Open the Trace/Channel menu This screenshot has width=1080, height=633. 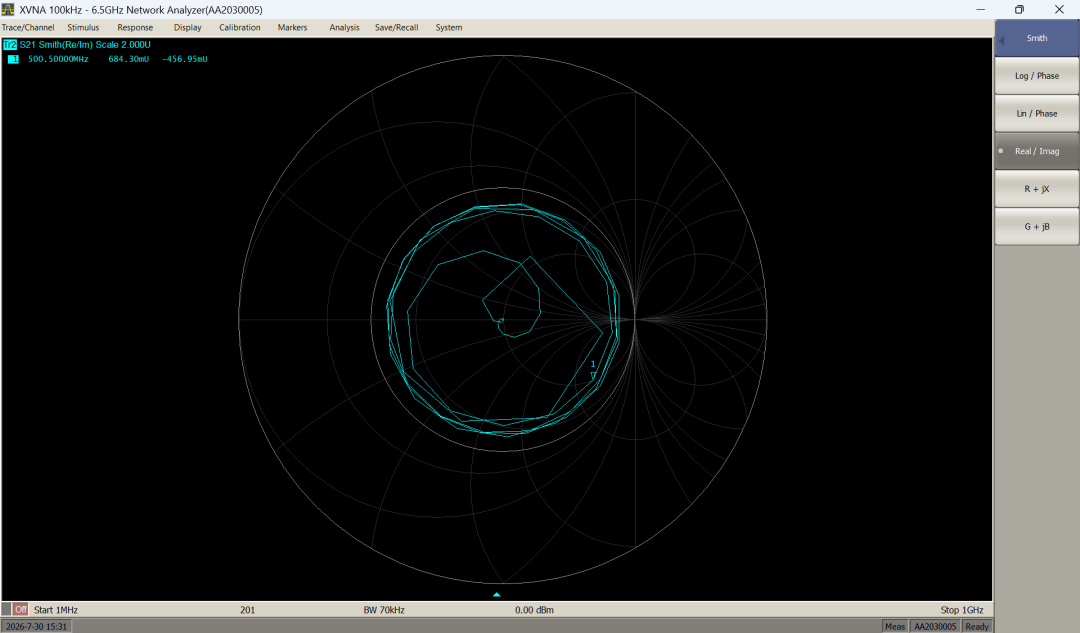(28, 28)
